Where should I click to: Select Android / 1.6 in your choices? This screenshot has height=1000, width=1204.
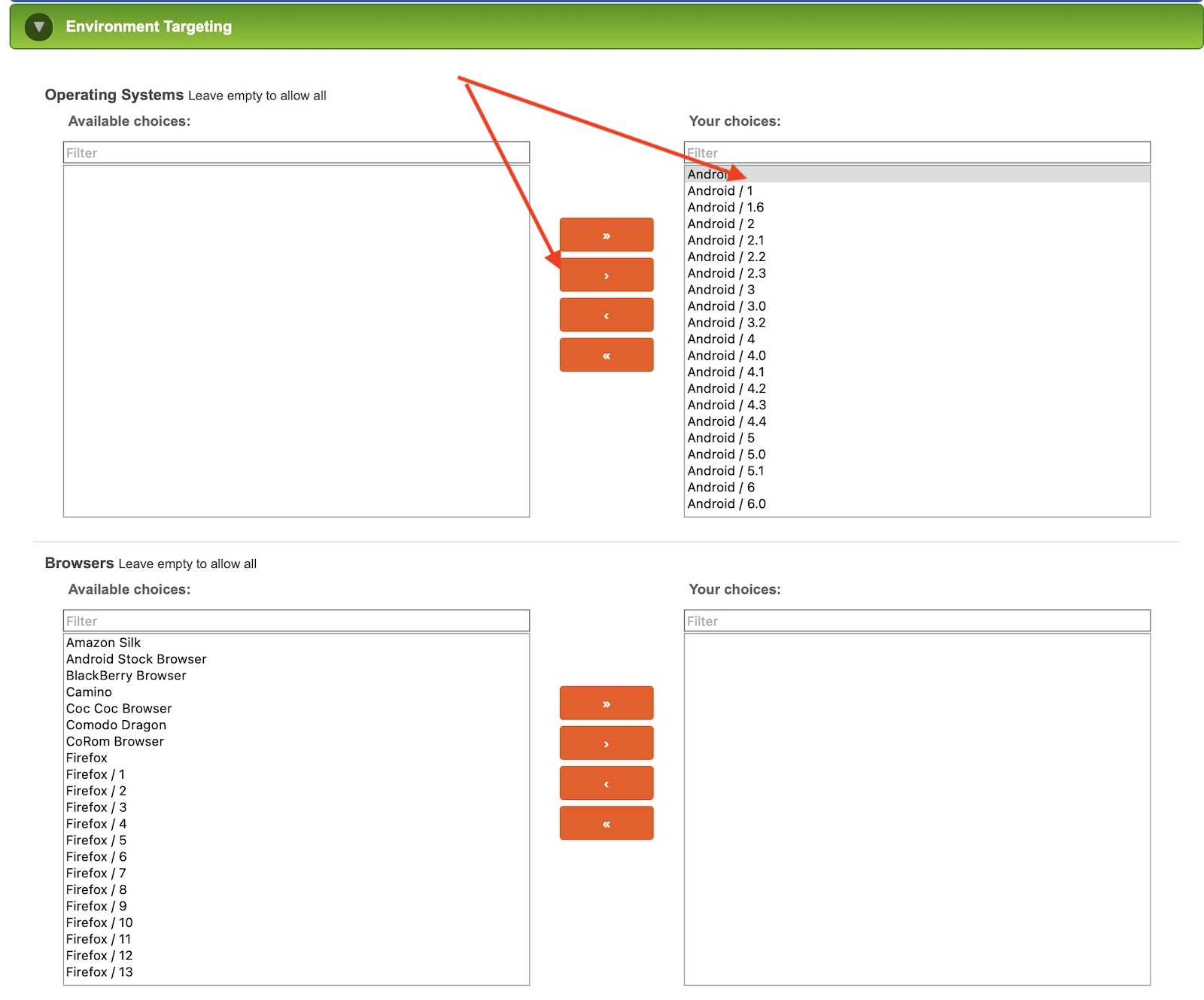pyautogui.click(x=725, y=207)
